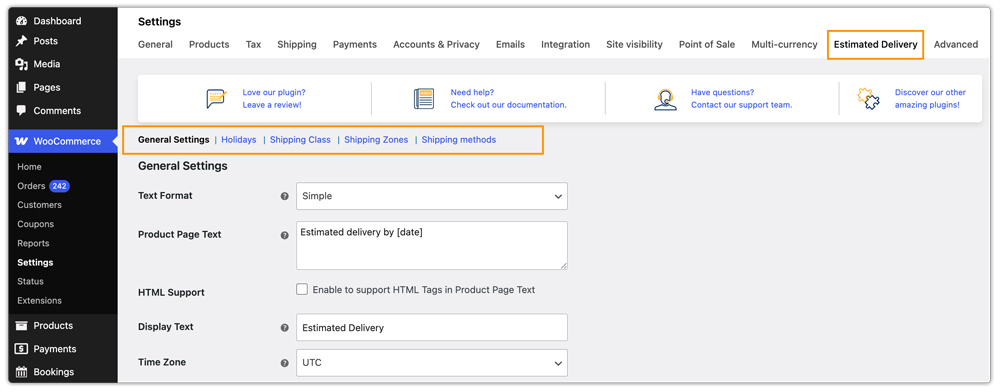Screen dimensions: 1000x392
Task: Click the 242 orders count badge
Action: pyautogui.click(x=59, y=186)
